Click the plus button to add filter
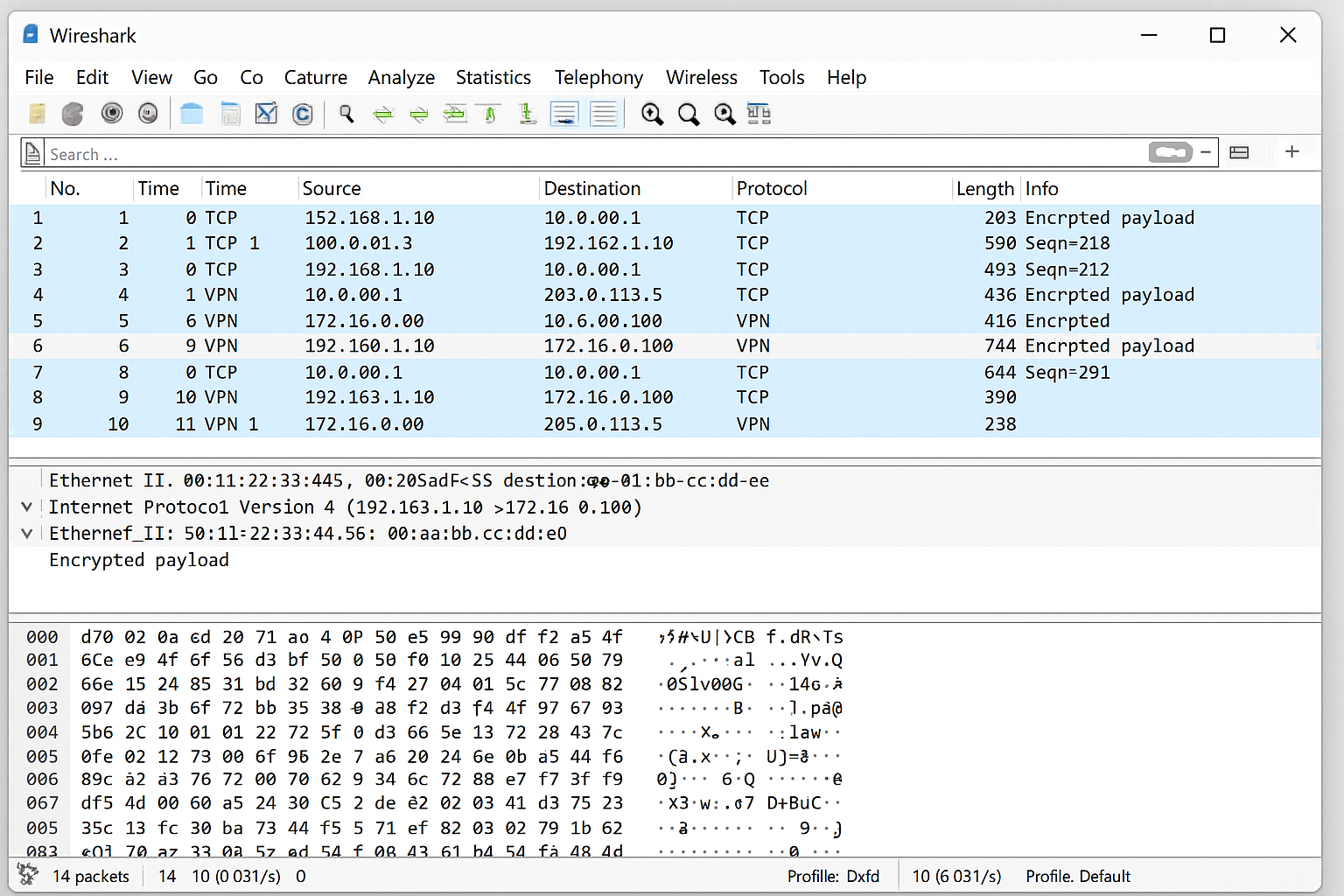1344x896 pixels. click(x=1291, y=151)
